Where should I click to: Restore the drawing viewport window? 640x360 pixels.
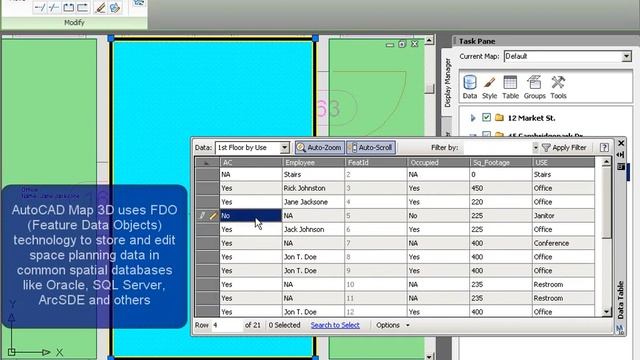coord(402,44)
